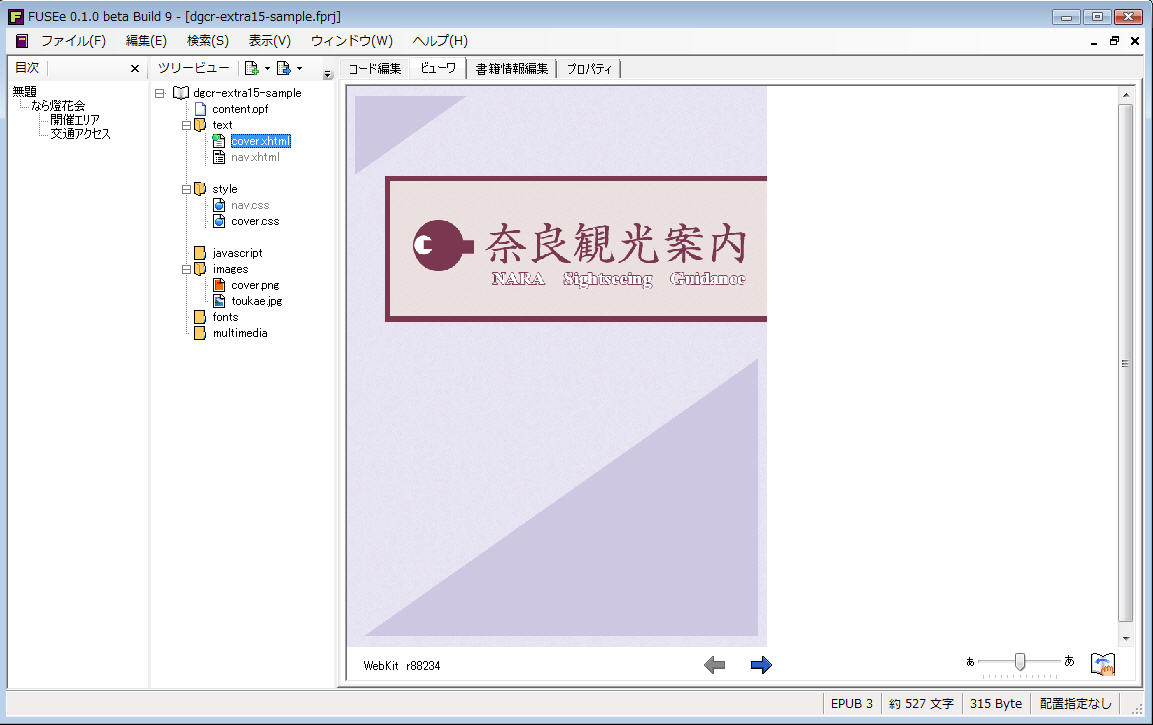Switch to the 書籍情報編集 tab
The image size is (1153, 725).
512,69
